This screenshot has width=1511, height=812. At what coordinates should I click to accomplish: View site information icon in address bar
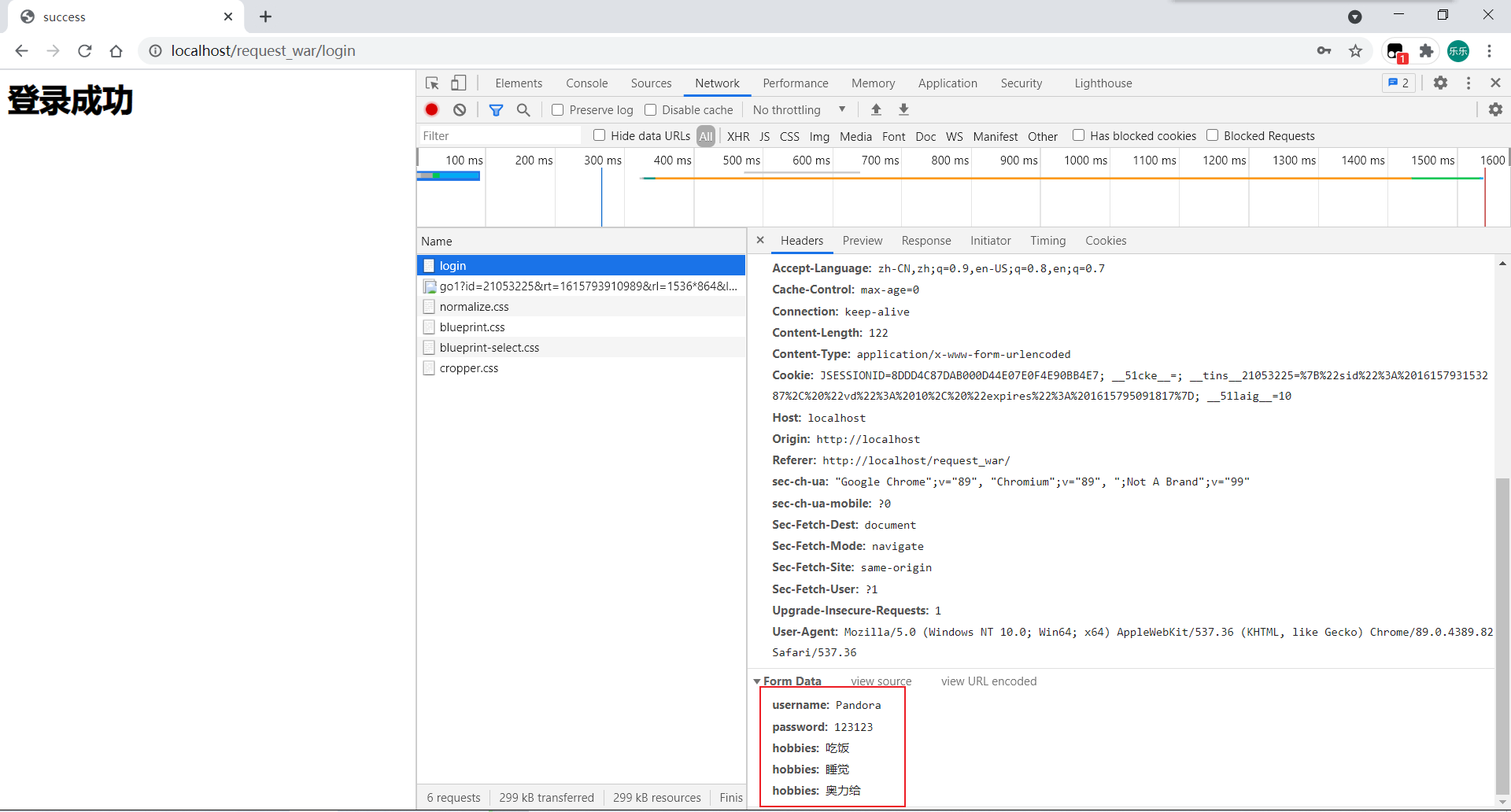coord(156,51)
